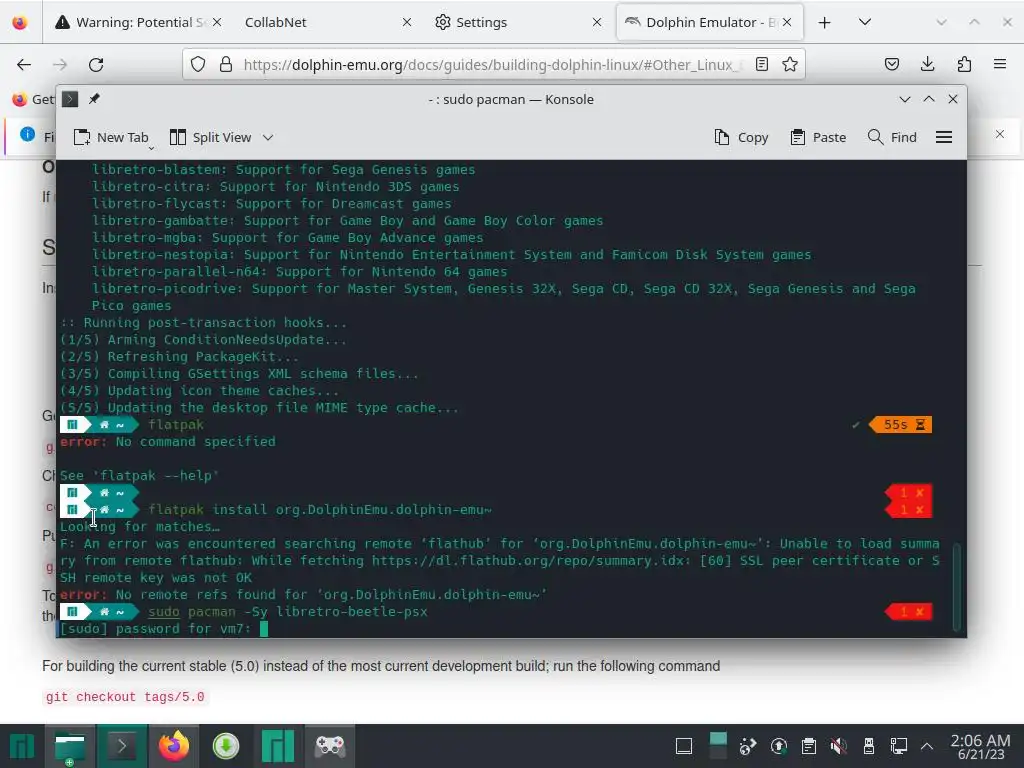Screen dimensions: 1024x768
Task: Open the Firefox extensions menu
Action: pyautogui.click(x=964, y=64)
